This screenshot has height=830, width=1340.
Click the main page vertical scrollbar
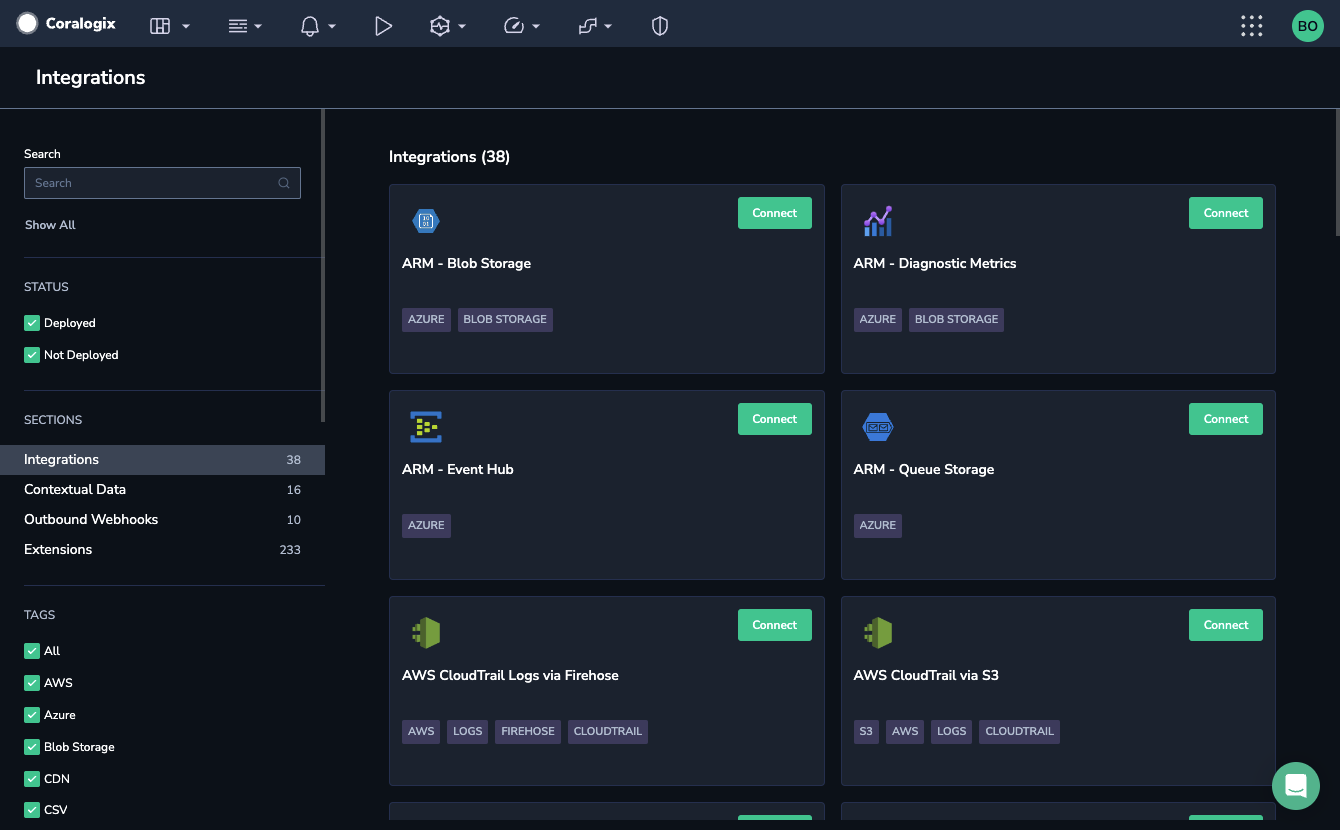[1337, 175]
